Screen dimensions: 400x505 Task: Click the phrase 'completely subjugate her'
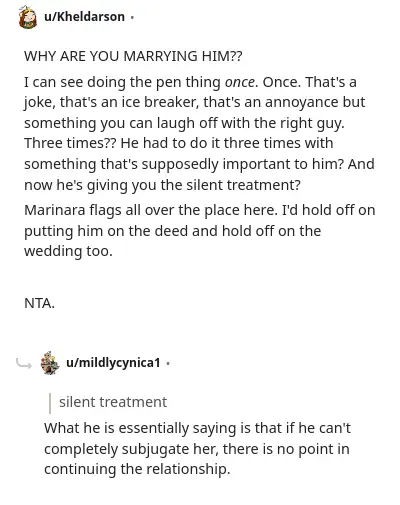(132, 449)
